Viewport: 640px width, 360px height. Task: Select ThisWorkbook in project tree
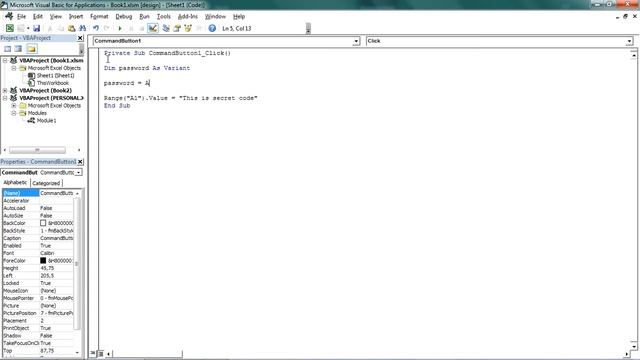pyautogui.click(x=53, y=83)
